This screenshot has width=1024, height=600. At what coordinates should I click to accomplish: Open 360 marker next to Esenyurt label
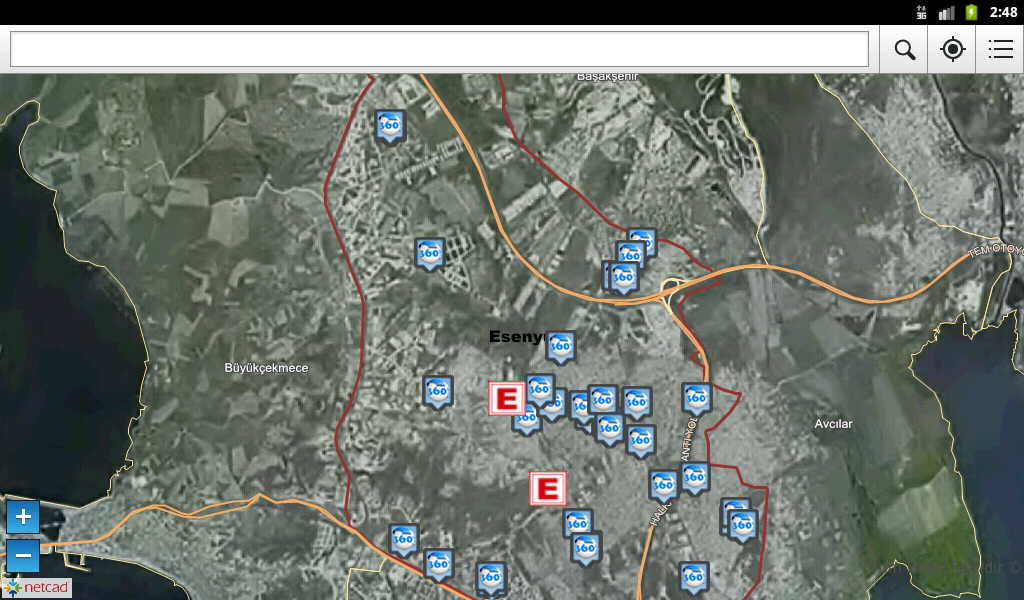pyautogui.click(x=560, y=347)
